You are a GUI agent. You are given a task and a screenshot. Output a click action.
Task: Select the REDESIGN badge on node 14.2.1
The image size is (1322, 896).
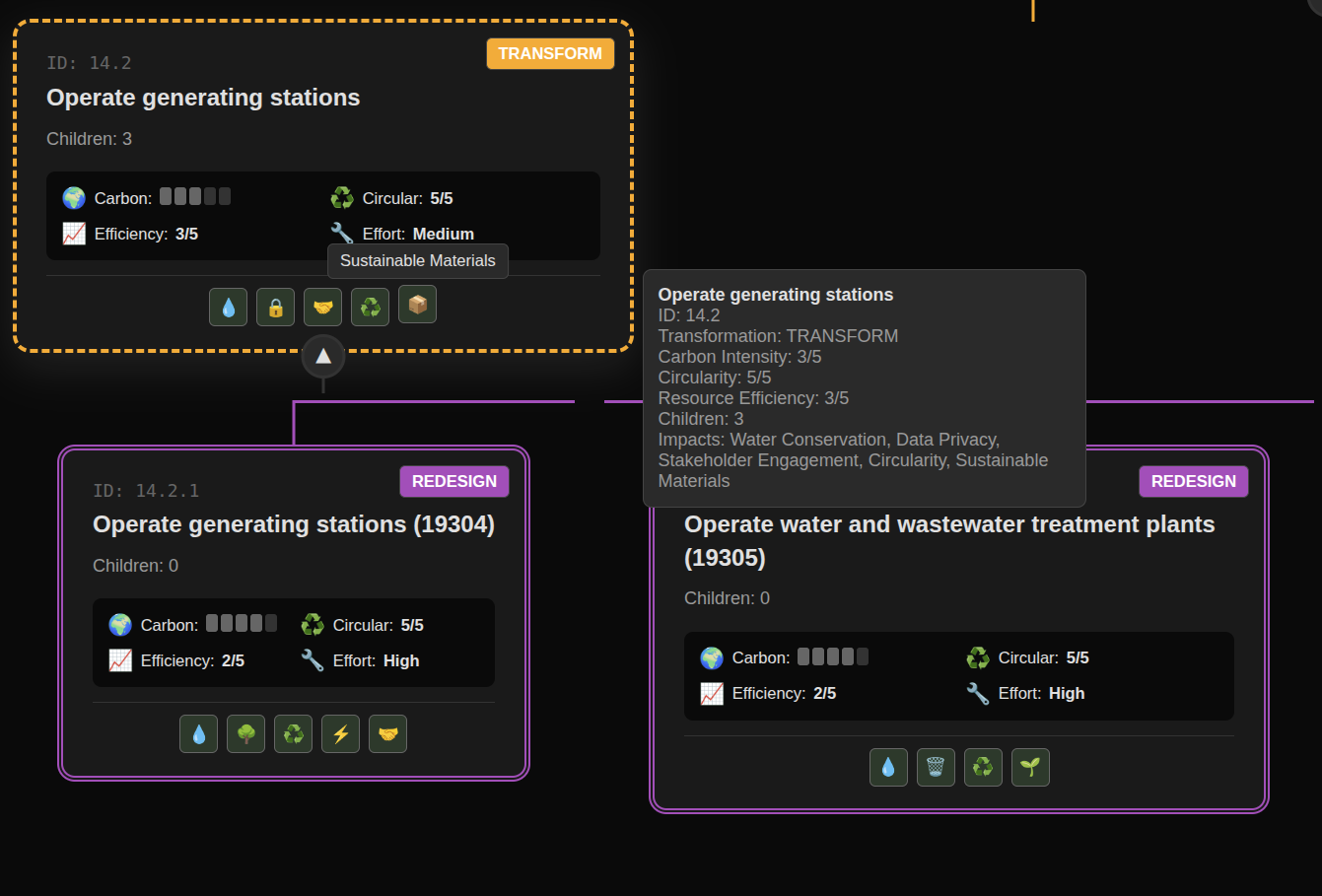pos(454,481)
